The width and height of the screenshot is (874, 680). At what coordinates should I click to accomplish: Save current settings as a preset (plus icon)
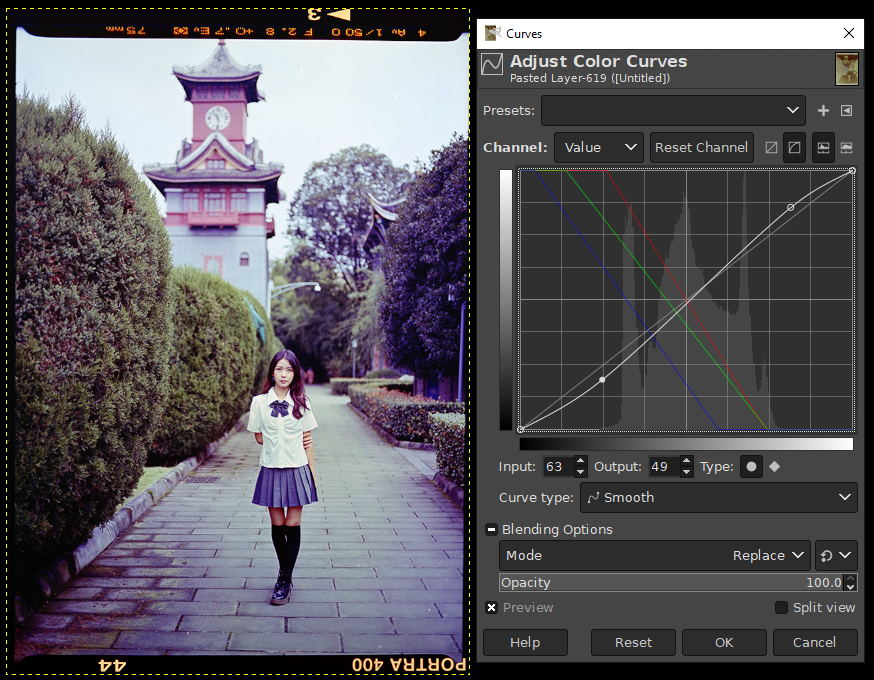click(823, 111)
